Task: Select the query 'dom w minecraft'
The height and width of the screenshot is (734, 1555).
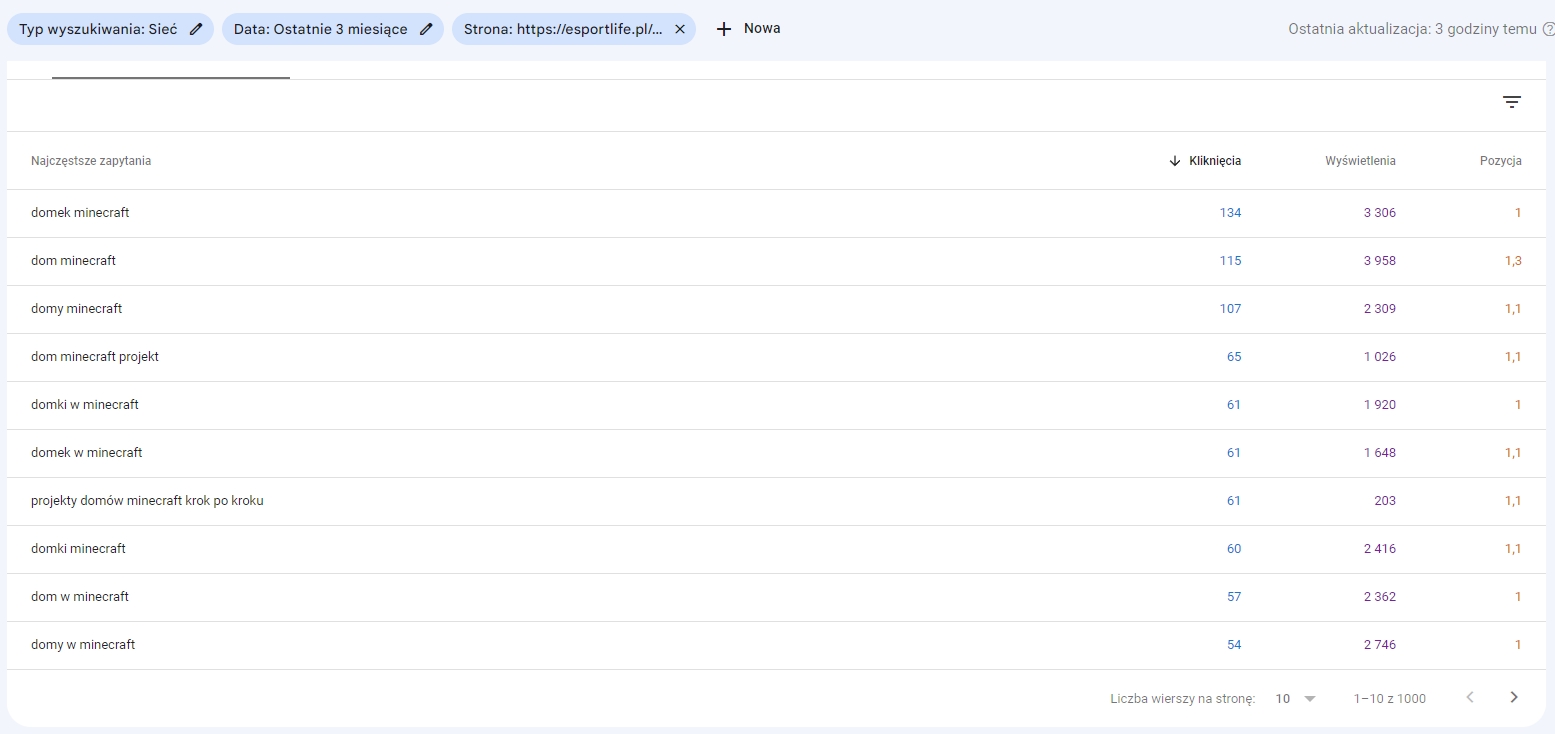Action: (80, 597)
